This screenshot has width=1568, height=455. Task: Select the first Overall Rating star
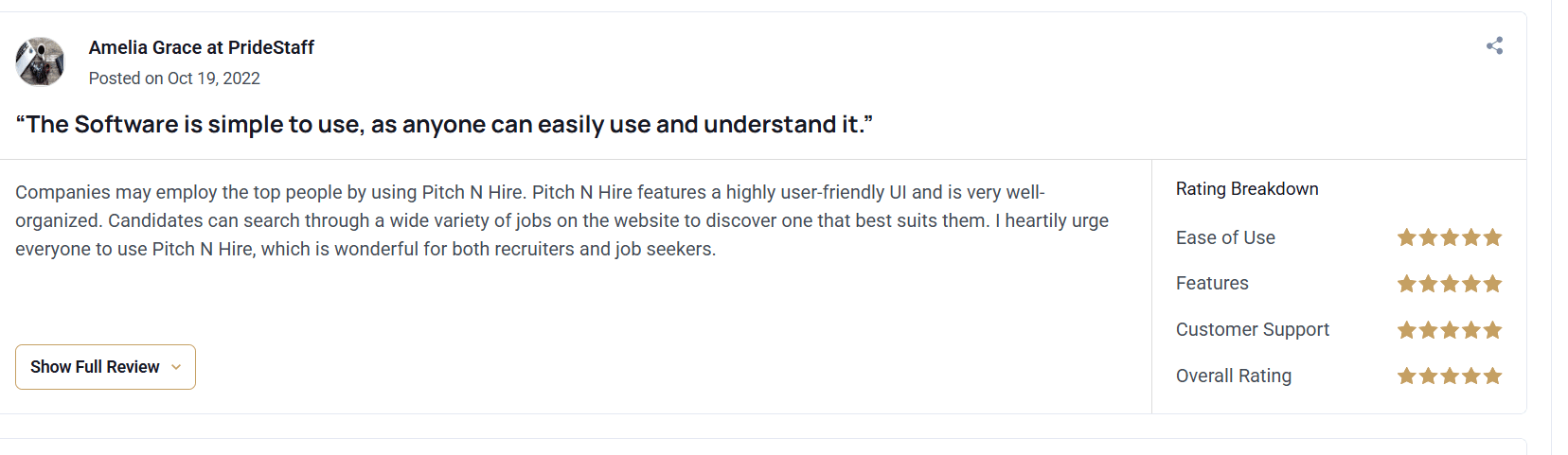1407,376
